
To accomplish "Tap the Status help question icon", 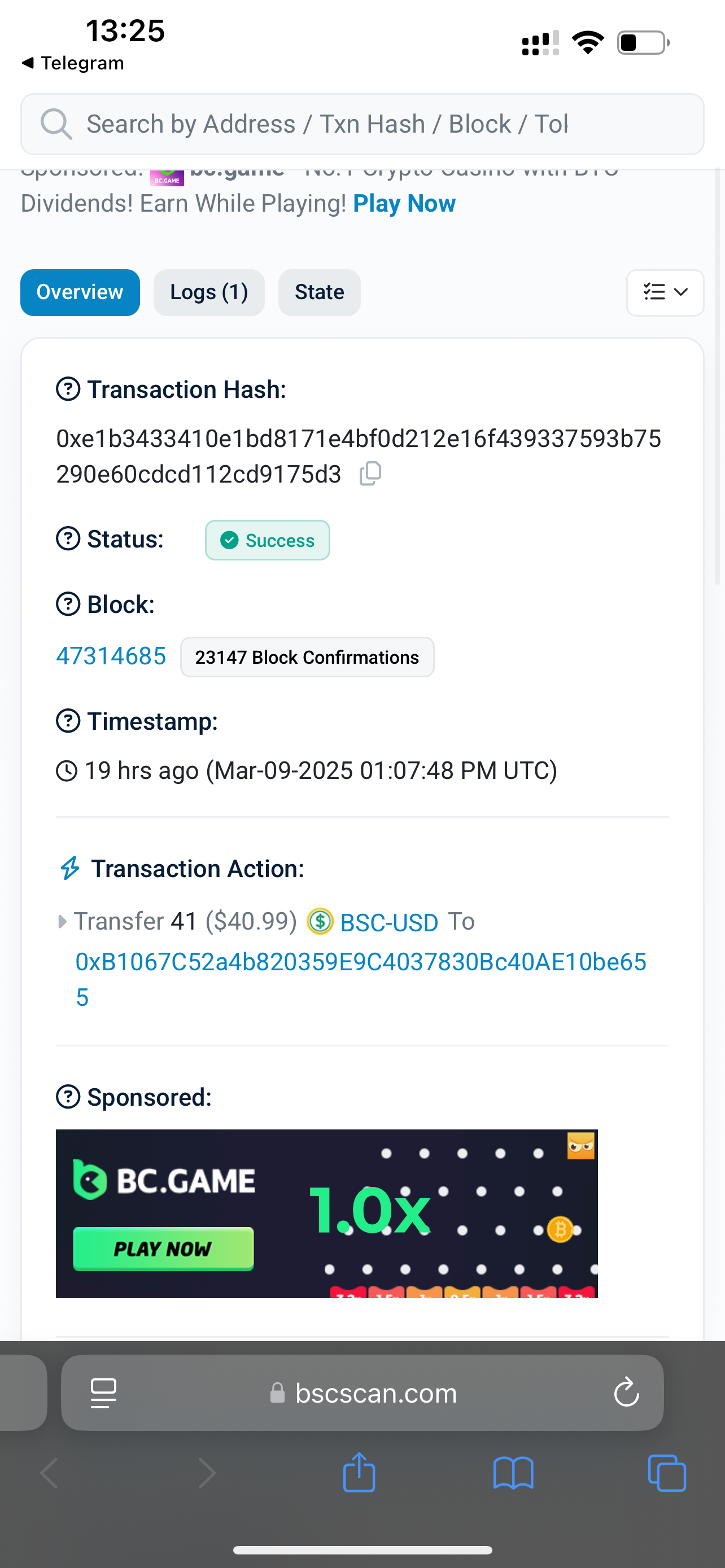I will (x=68, y=538).
